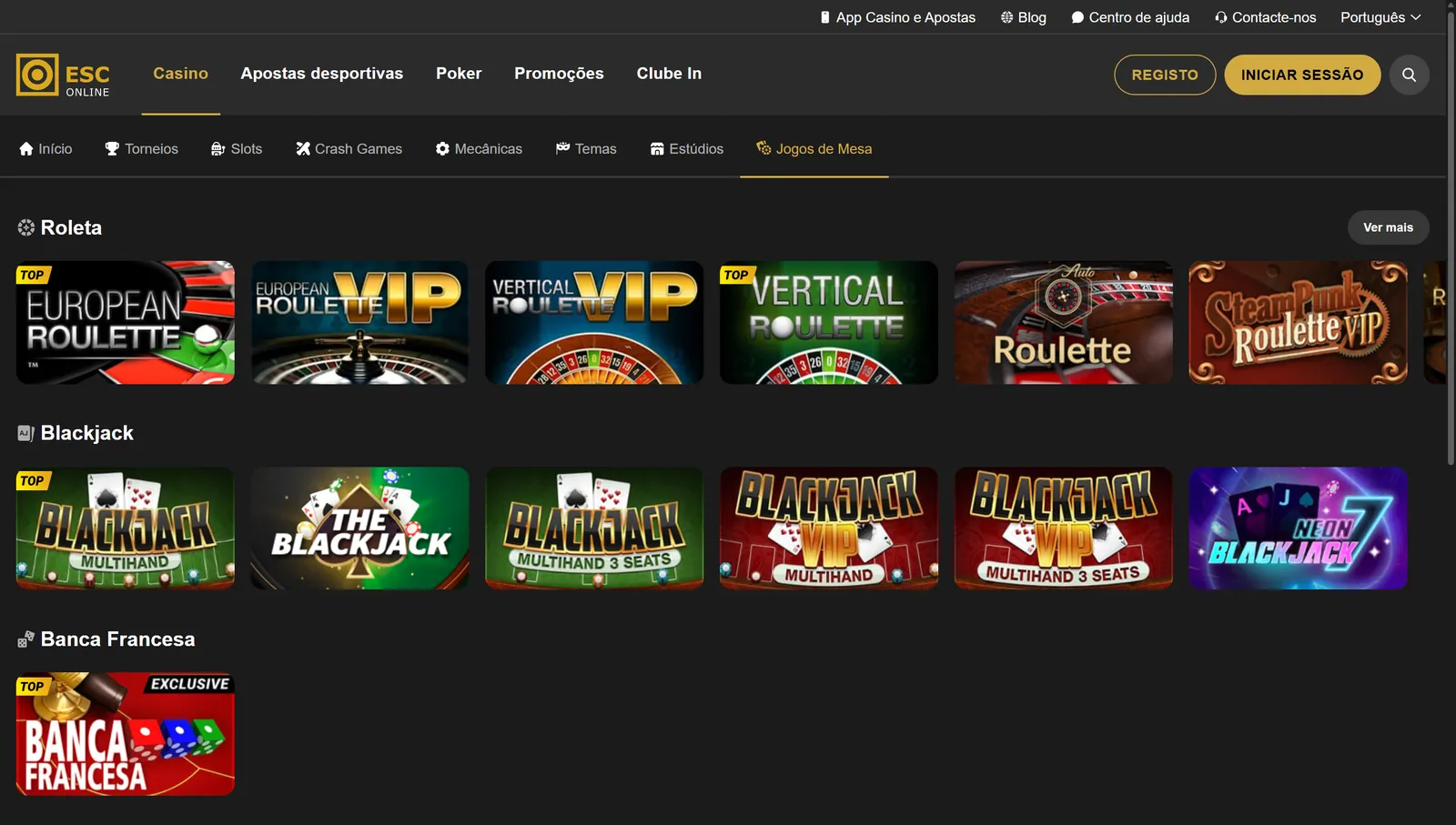
Task: Click the card icon beside Blackjack heading
Action: tap(25, 433)
